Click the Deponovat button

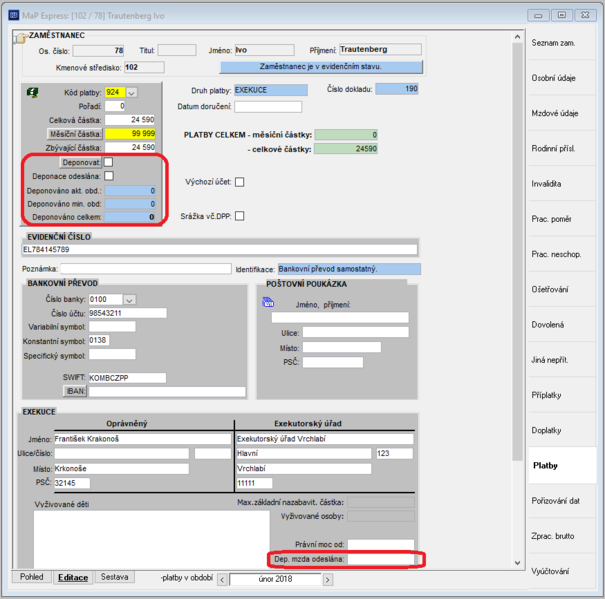pos(81,162)
